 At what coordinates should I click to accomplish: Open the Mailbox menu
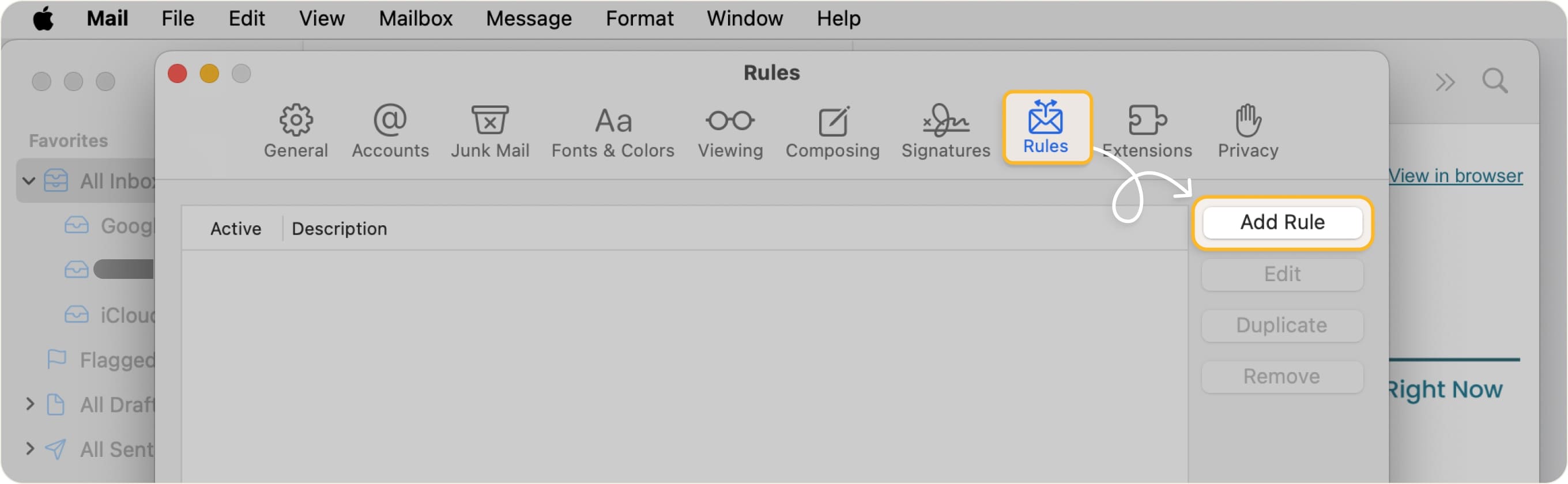(x=415, y=18)
